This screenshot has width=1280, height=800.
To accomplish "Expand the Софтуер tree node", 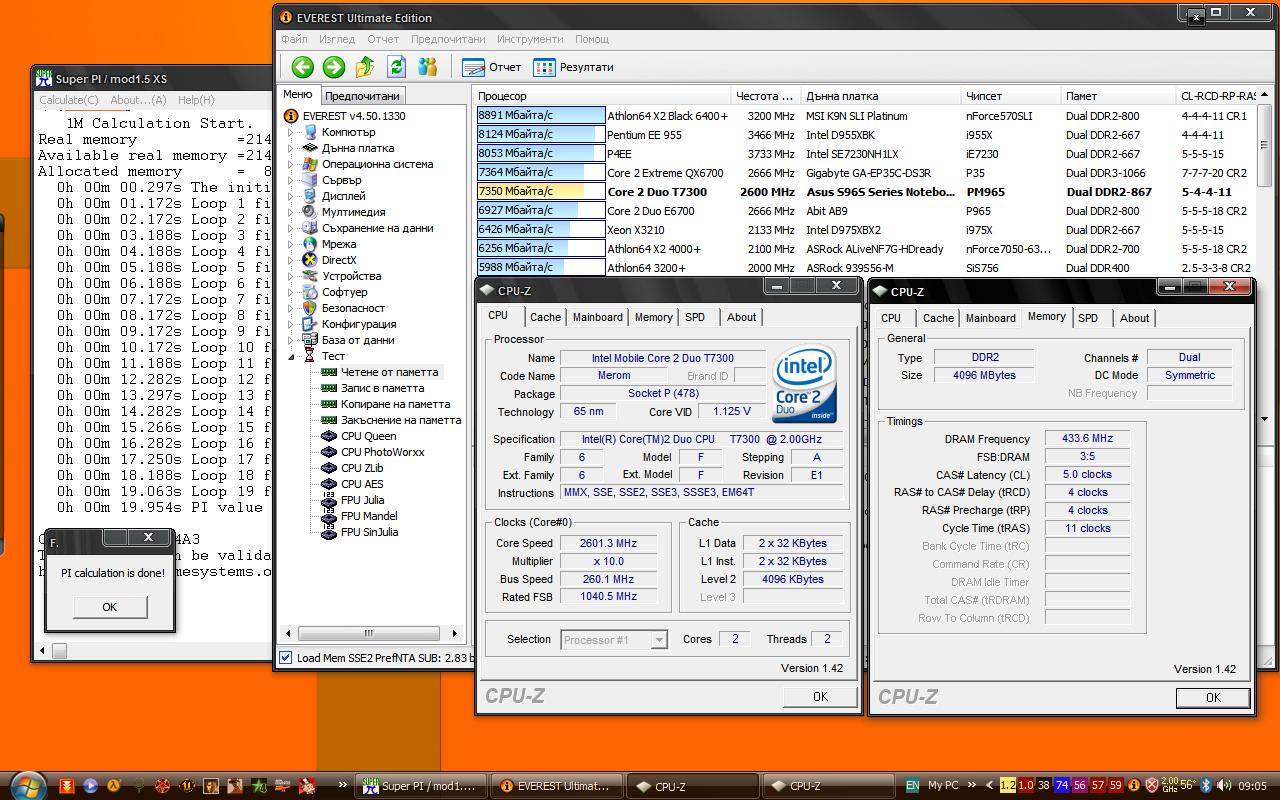I will click(292, 292).
